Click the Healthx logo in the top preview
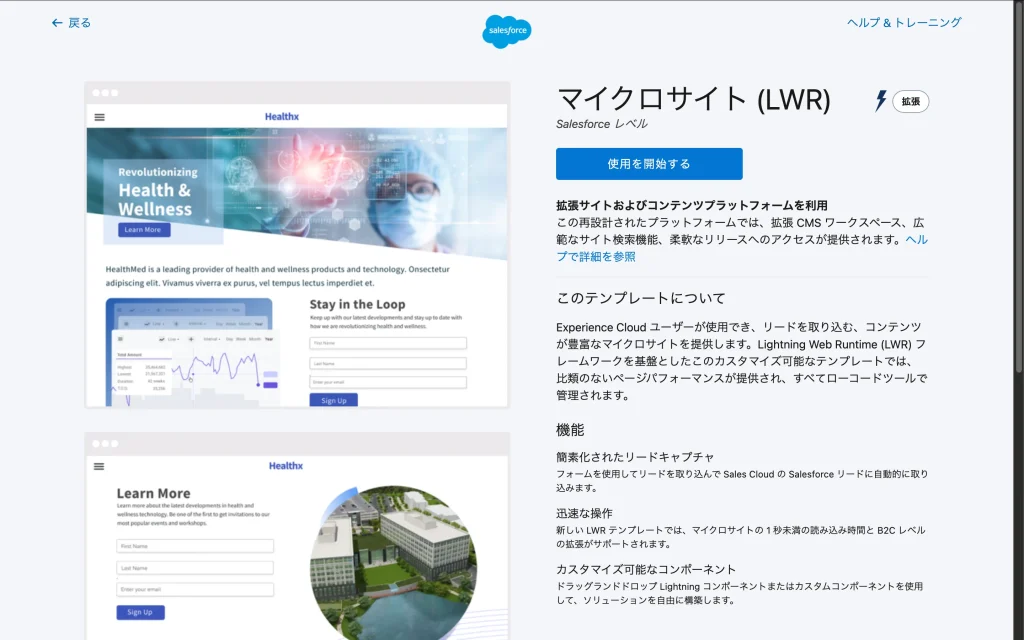The height and width of the screenshot is (640, 1024). point(282,117)
